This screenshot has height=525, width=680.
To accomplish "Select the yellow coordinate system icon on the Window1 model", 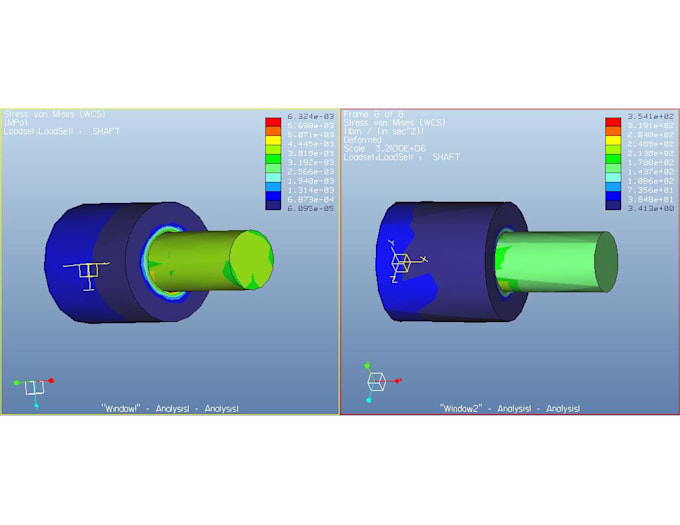I will pyautogui.click(x=86, y=276).
